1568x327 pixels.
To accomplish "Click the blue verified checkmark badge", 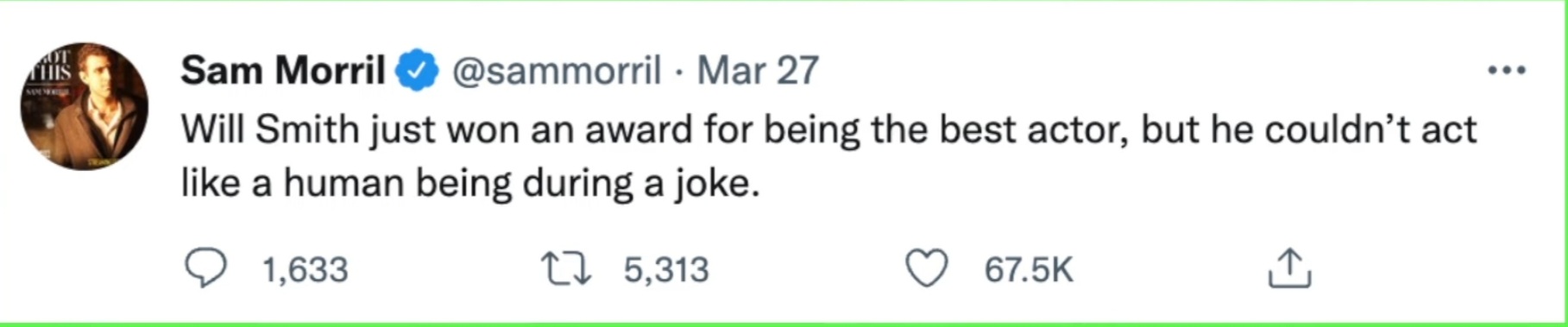I will coord(418,71).
